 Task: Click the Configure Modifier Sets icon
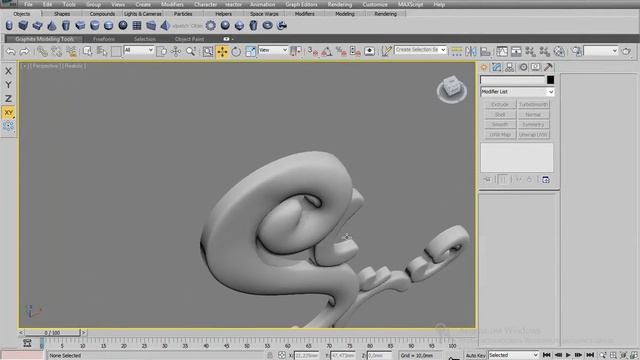pos(546,180)
